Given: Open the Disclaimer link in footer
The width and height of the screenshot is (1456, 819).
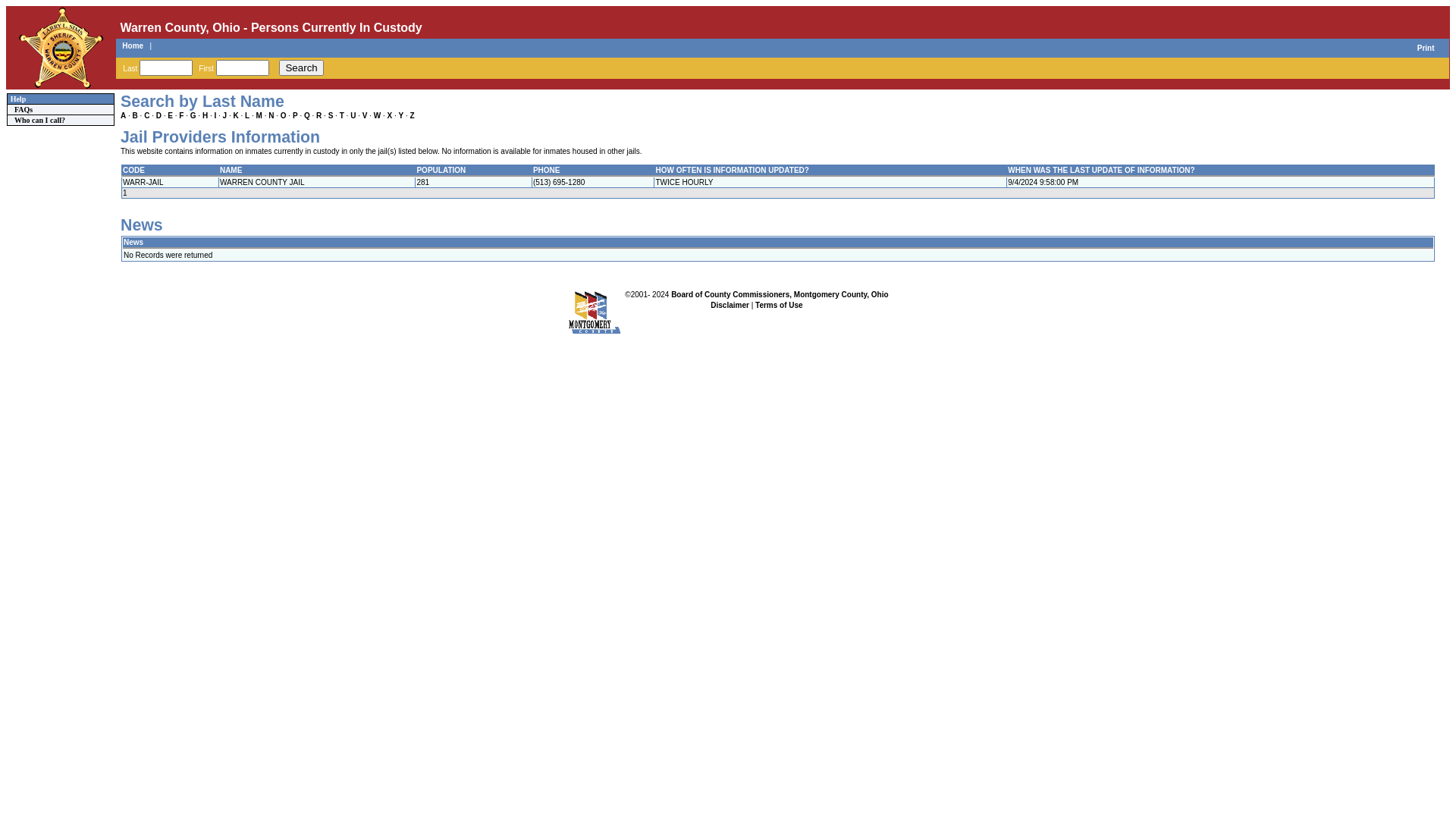Looking at the screenshot, I should tap(729, 306).
